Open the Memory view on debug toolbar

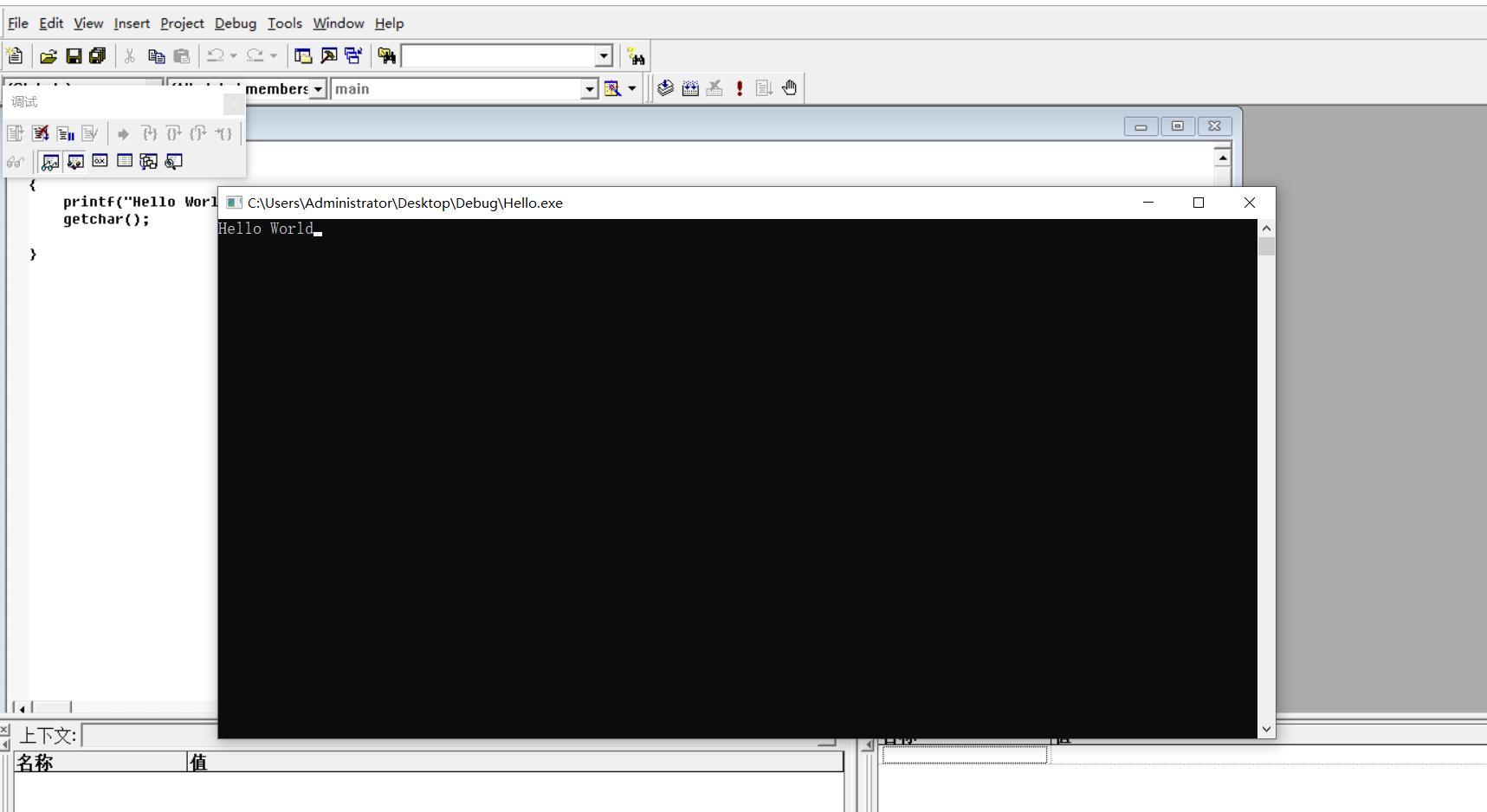[125, 161]
